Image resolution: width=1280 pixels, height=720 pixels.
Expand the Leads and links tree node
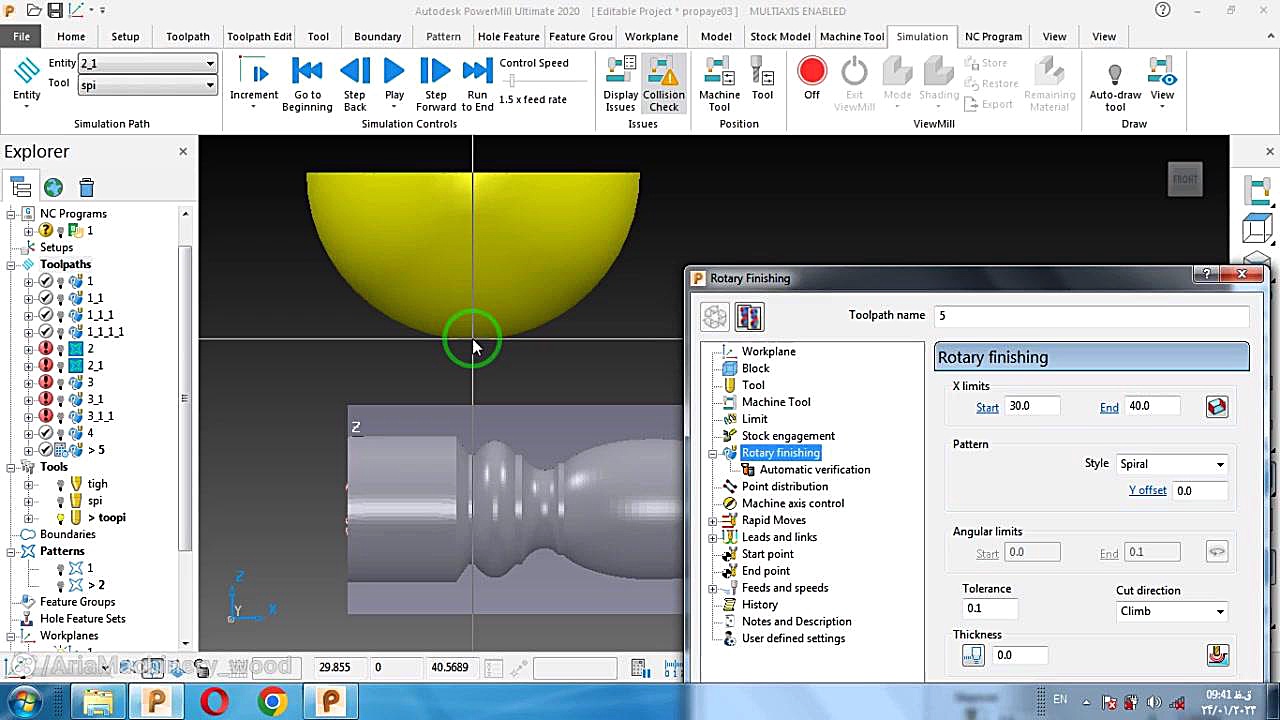click(x=713, y=537)
